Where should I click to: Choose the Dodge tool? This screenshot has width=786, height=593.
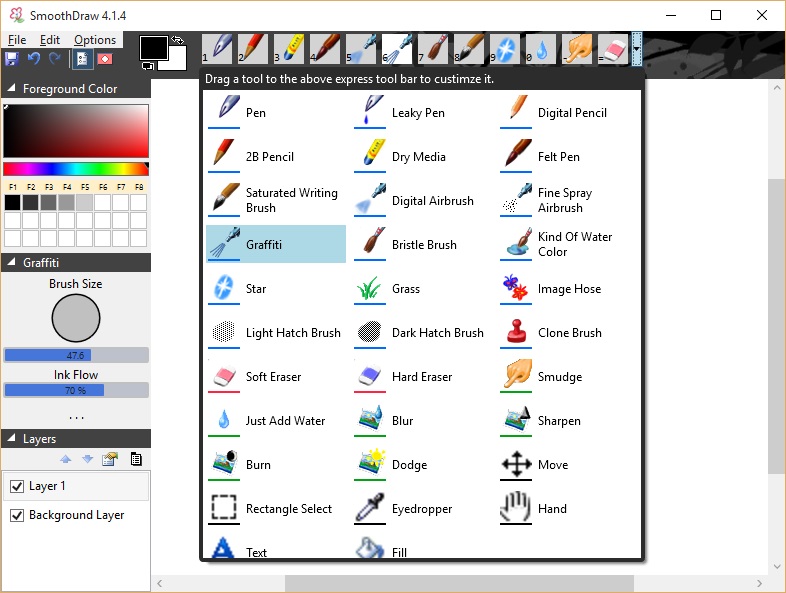[x=422, y=465]
